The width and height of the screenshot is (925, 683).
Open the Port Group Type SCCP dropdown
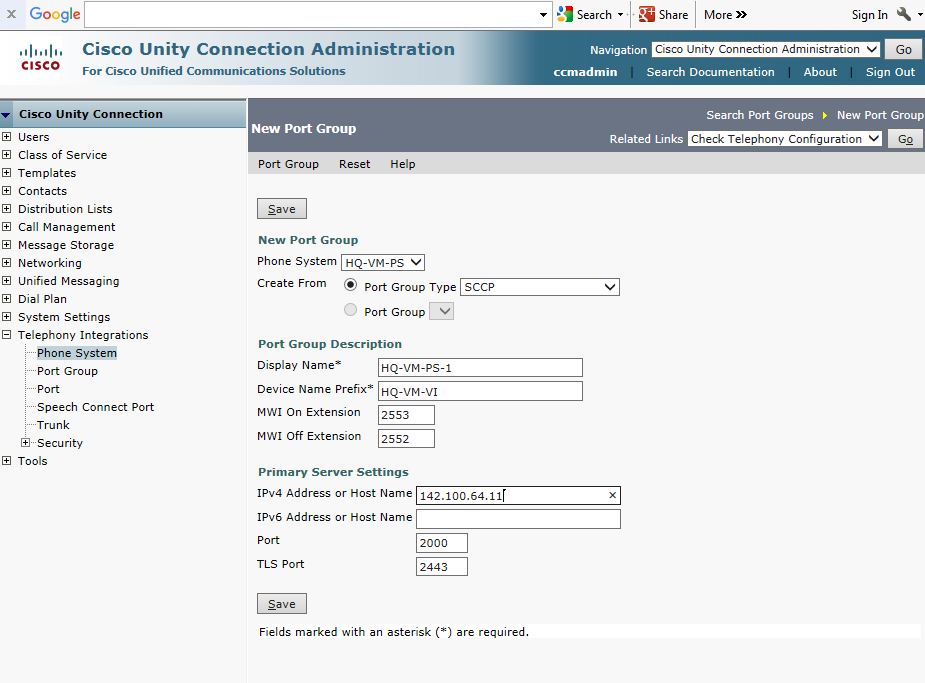click(540, 287)
